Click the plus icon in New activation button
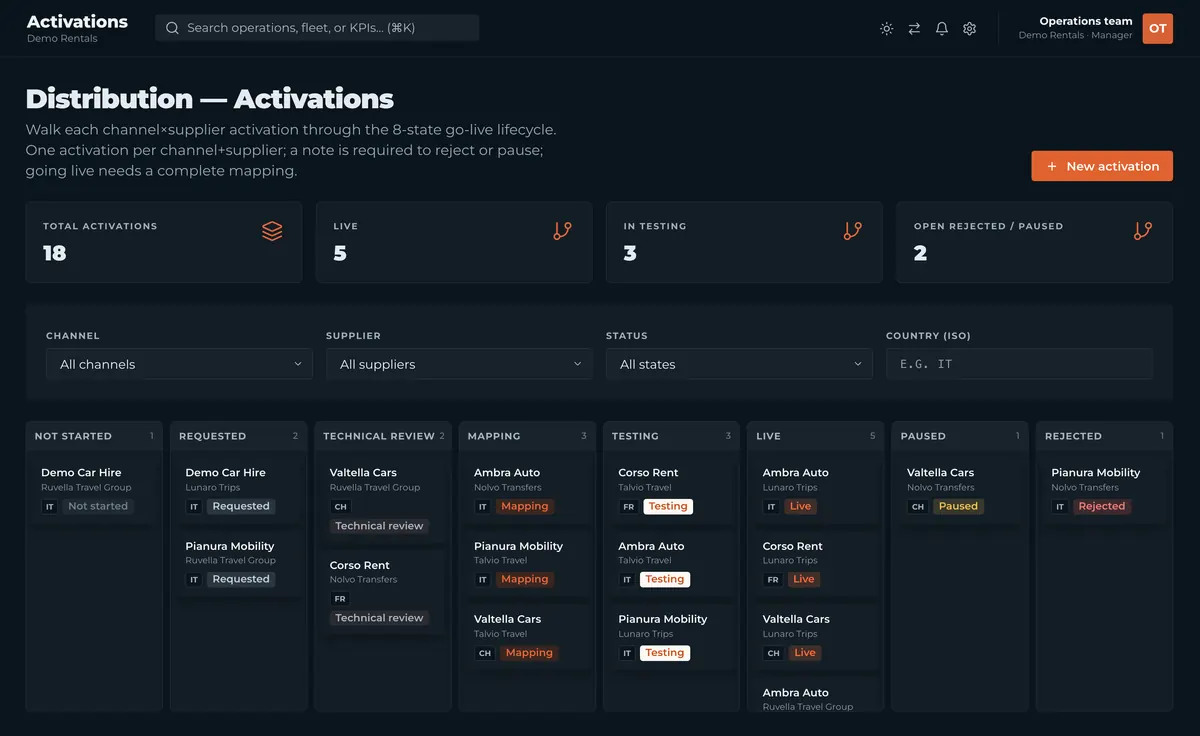 tap(1051, 166)
